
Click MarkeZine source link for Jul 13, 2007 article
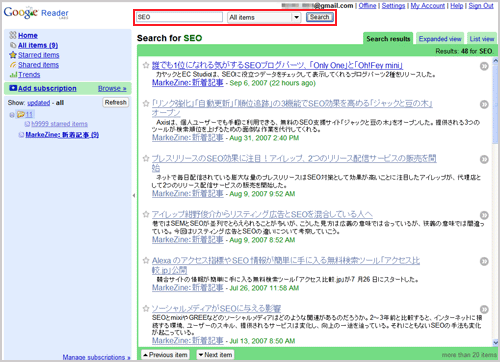pyautogui.click(x=188, y=341)
